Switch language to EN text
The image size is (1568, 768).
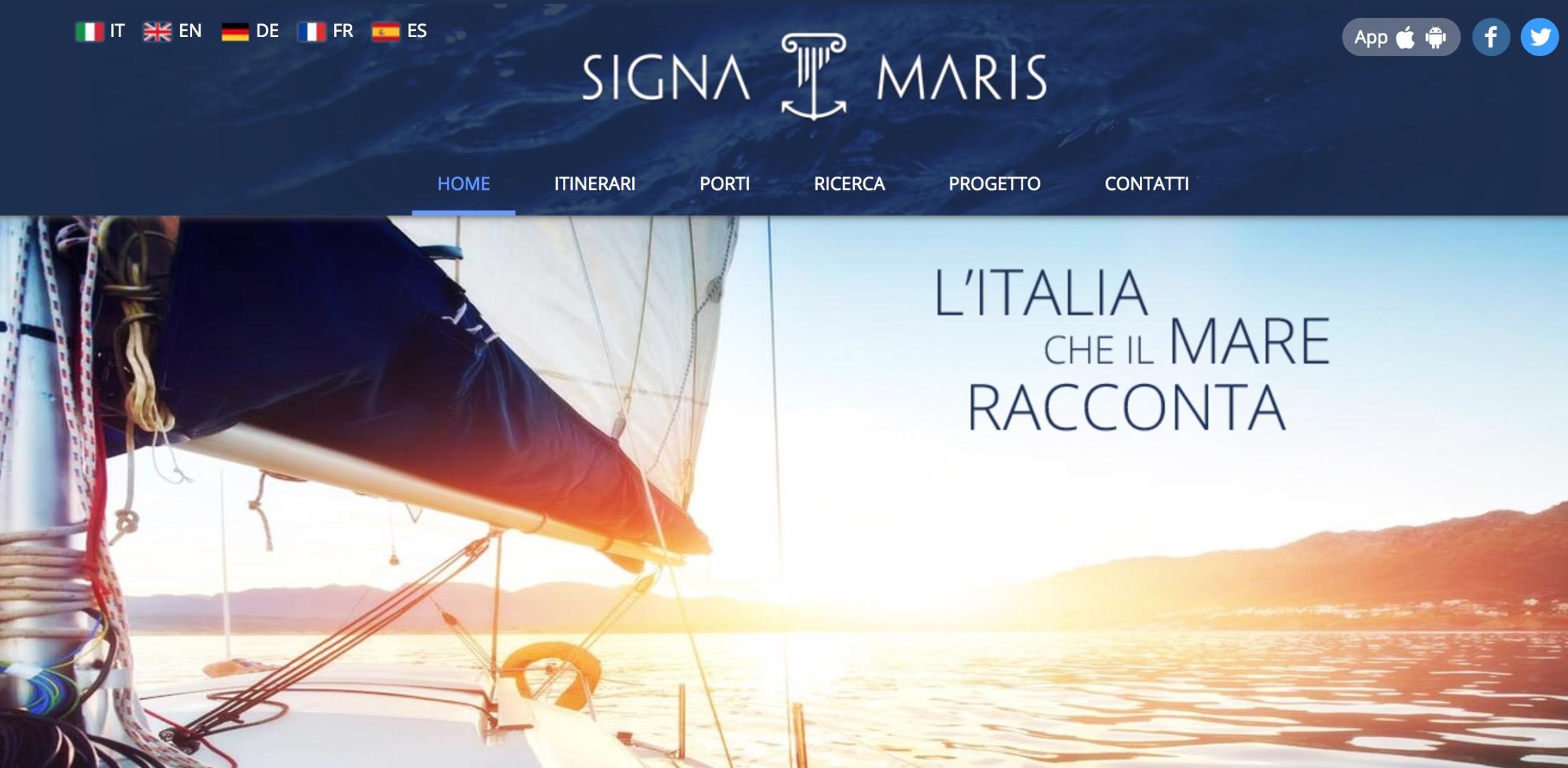(190, 31)
